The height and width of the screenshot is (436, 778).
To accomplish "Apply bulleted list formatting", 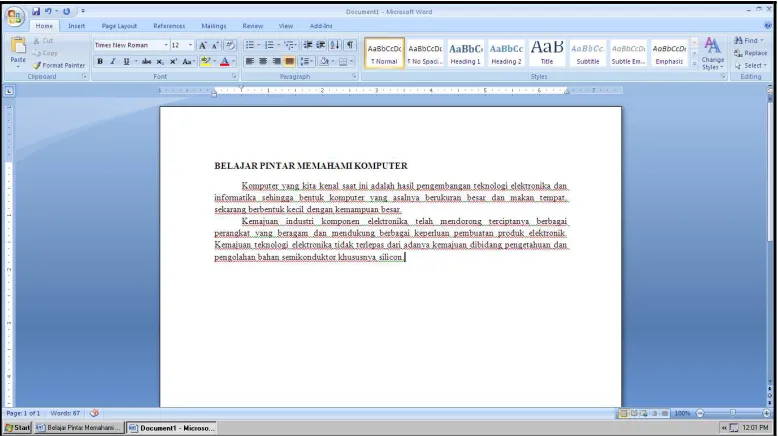I will (x=250, y=45).
